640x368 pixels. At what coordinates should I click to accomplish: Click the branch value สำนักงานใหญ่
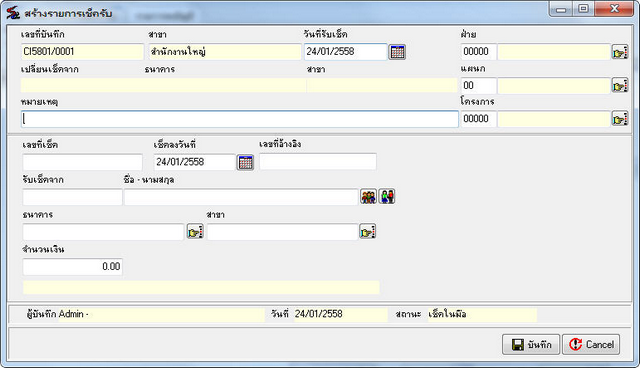pos(225,52)
